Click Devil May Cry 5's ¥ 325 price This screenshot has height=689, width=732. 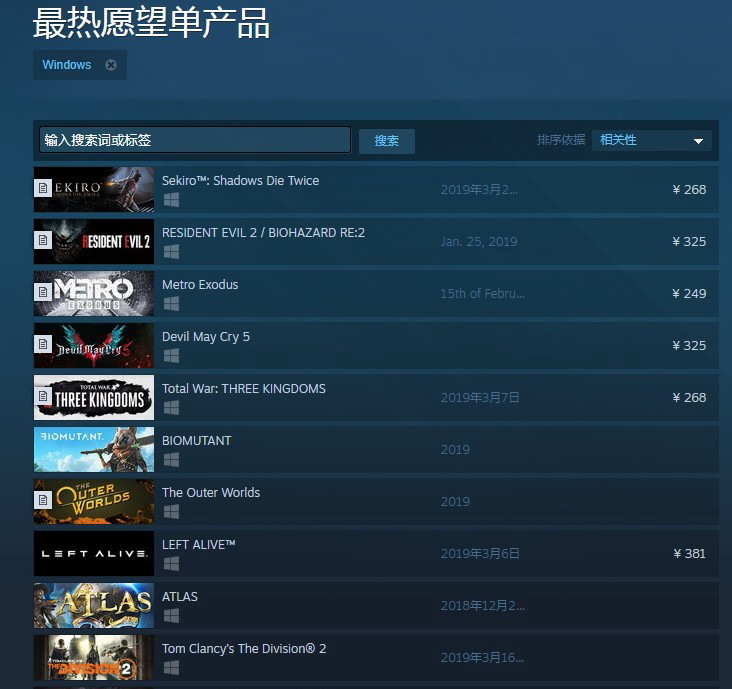pyautogui.click(x=689, y=345)
